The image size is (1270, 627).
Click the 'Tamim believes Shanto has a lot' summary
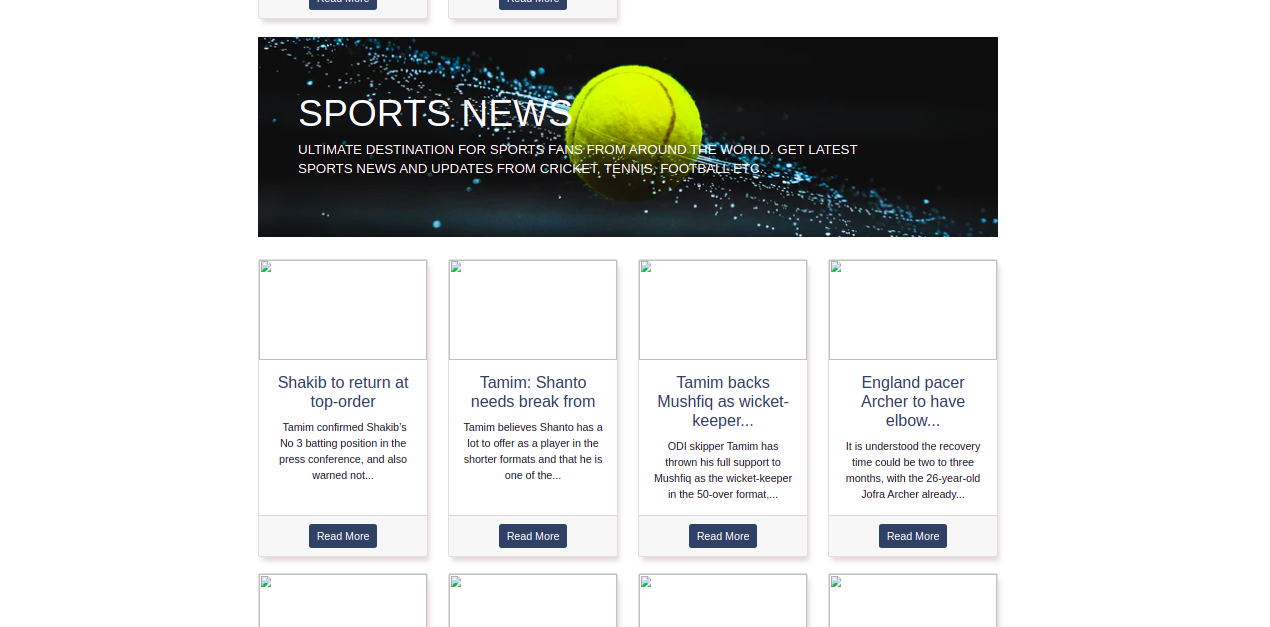(x=533, y=451)
